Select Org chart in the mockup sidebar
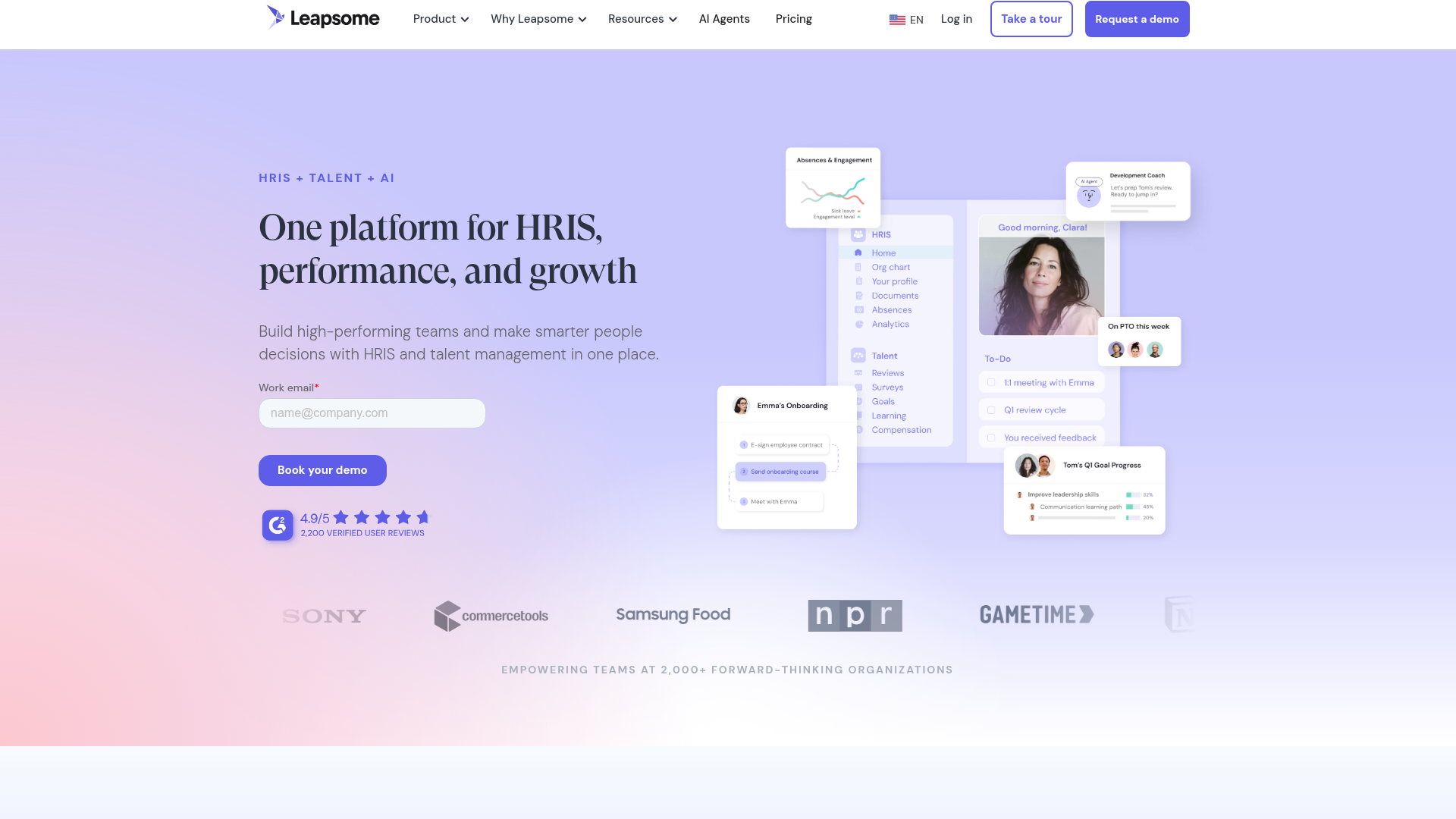The width and height of the screenshot is (1456, 819). point(890,267)
